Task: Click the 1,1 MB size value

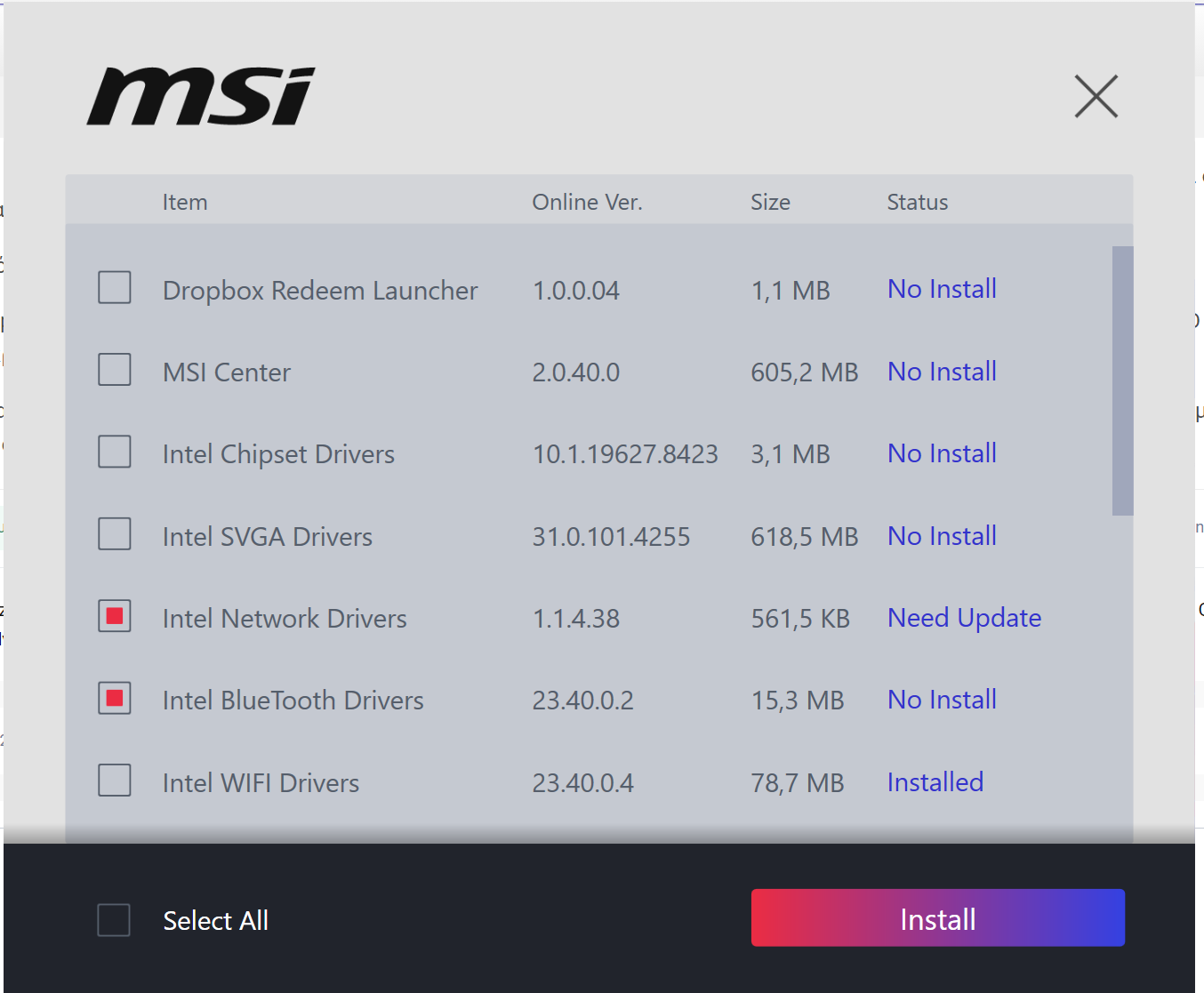Action: point(791,291)
